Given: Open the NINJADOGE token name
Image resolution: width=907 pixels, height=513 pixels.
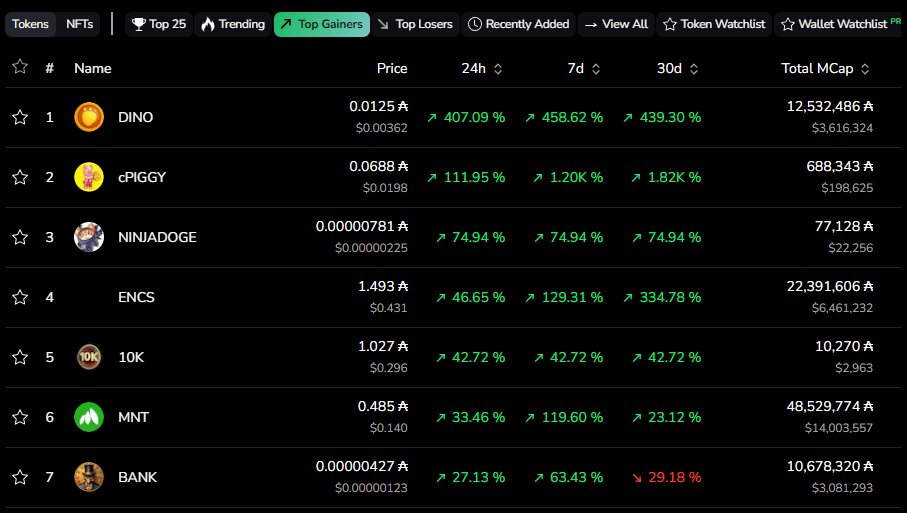Looking at the screenshot, I should coord(157,237).
